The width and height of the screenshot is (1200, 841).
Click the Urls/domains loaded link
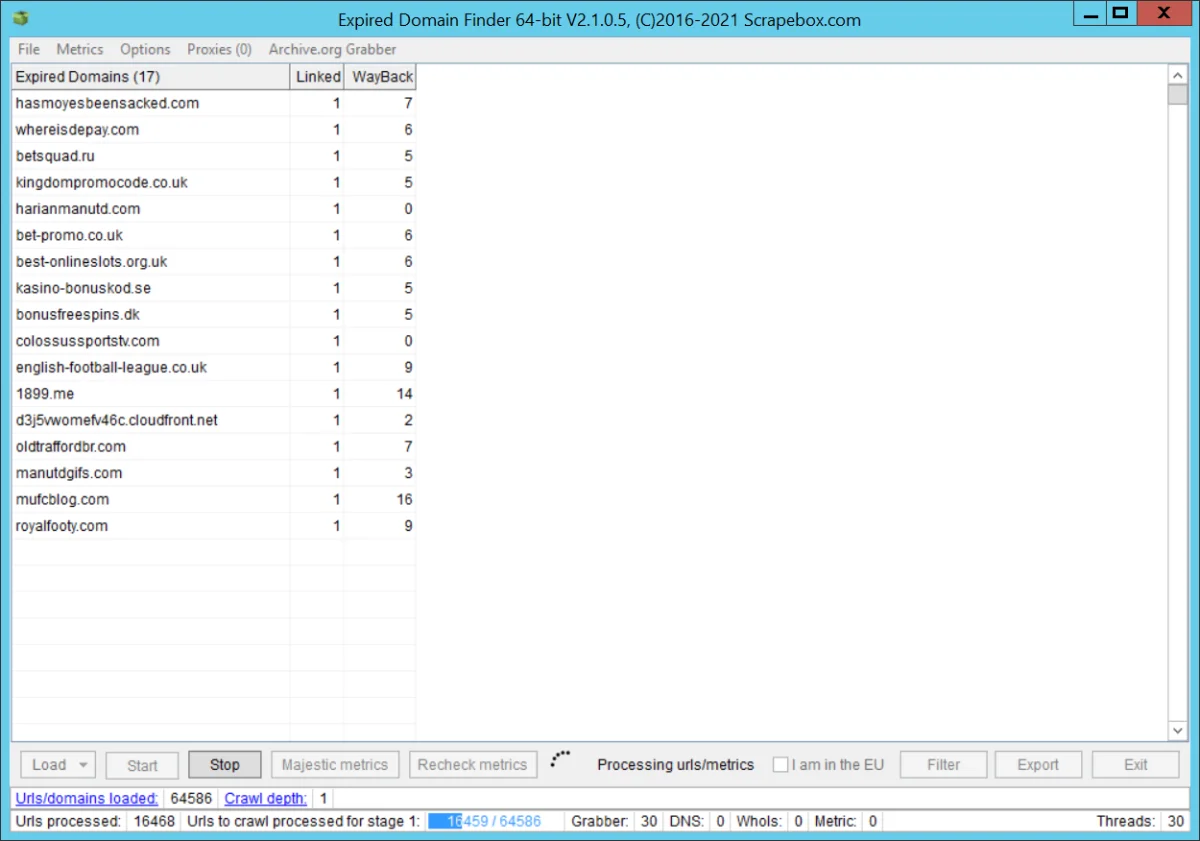pos(87,798)
